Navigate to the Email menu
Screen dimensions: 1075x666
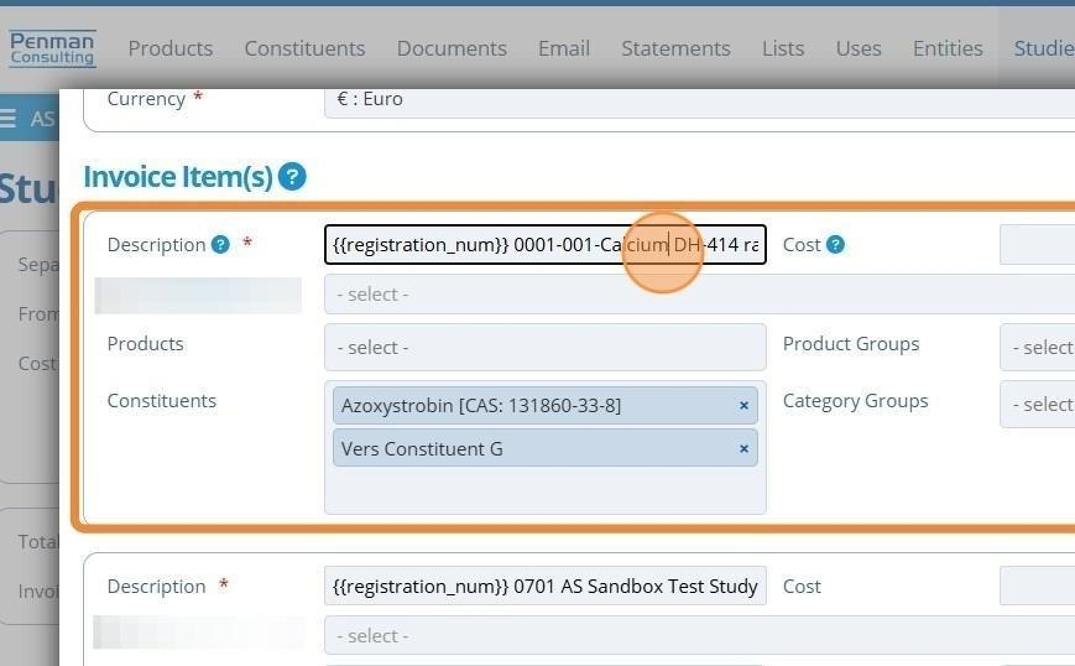click(564, 48)
